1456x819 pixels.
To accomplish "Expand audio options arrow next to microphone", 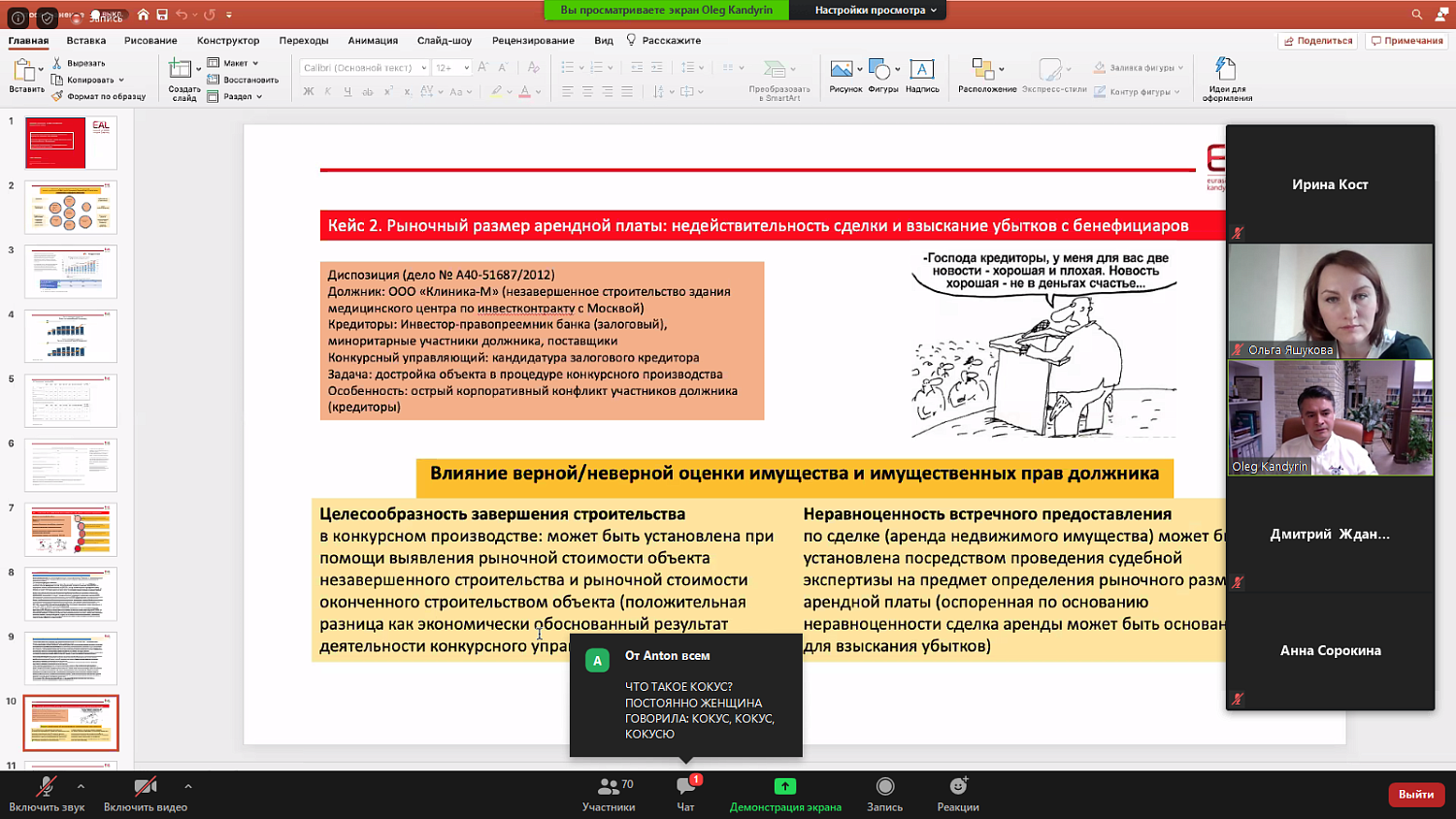I will click(81, 786).
